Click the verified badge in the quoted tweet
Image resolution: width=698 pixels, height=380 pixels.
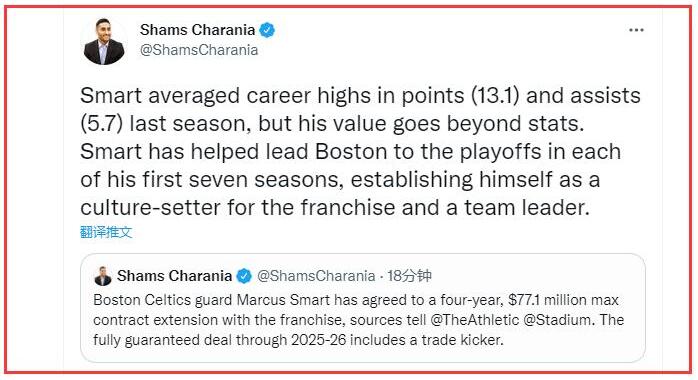pyautogui.click(x=243, y=276)
